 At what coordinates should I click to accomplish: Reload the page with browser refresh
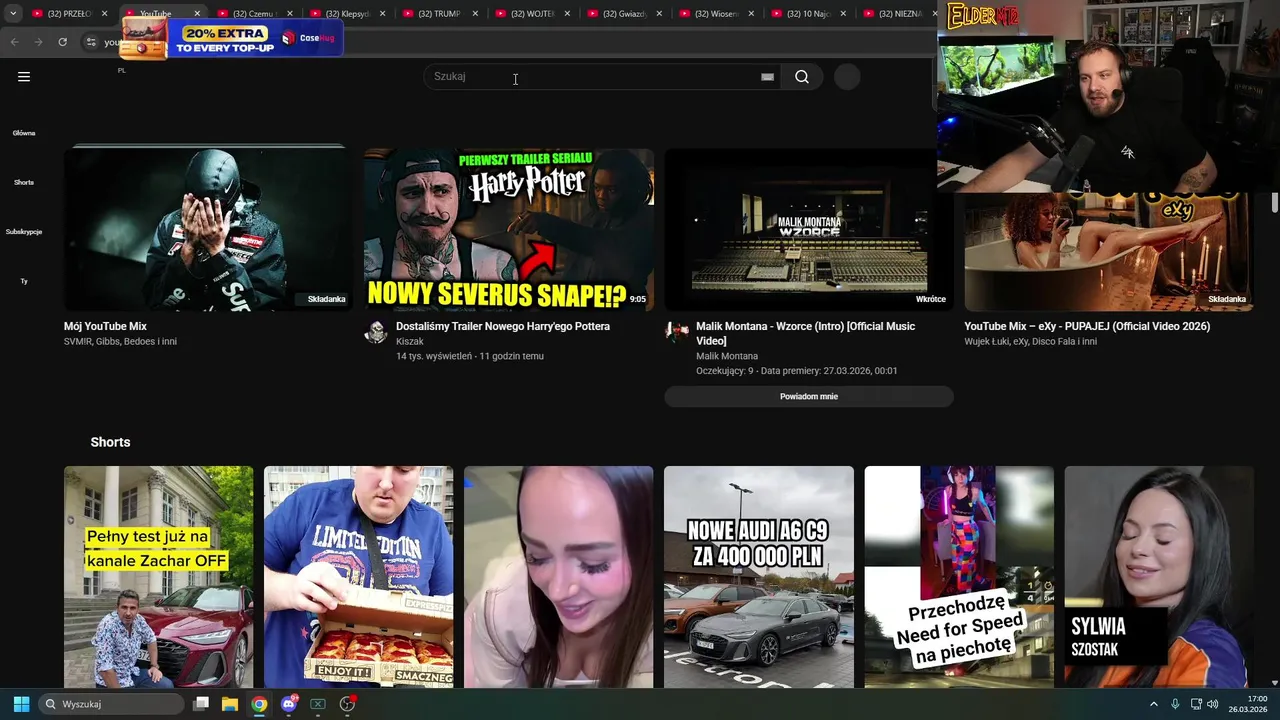click(62, 42)
